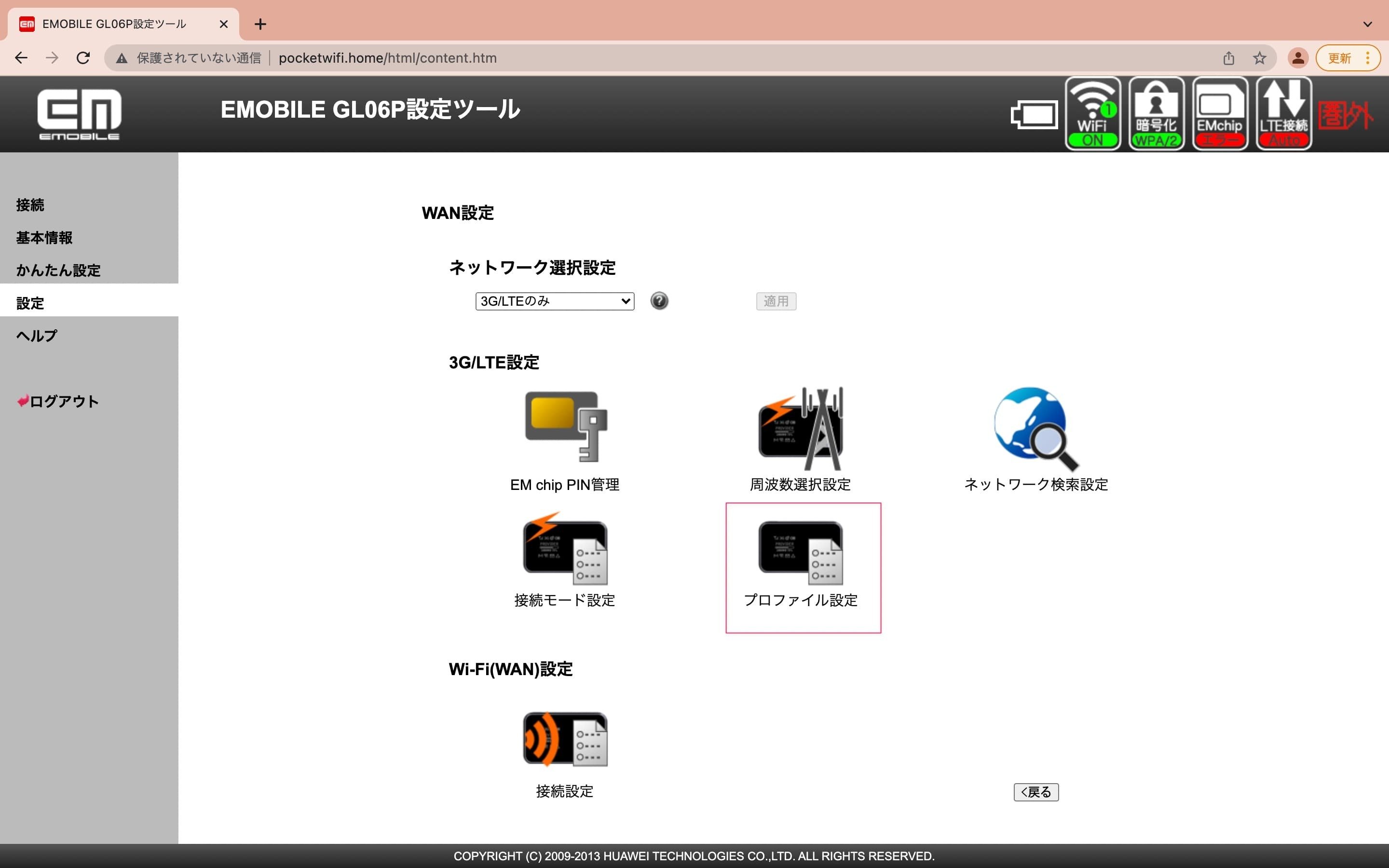
Task: Click the プロファイル設定 label
Action: tap(801, 600)
